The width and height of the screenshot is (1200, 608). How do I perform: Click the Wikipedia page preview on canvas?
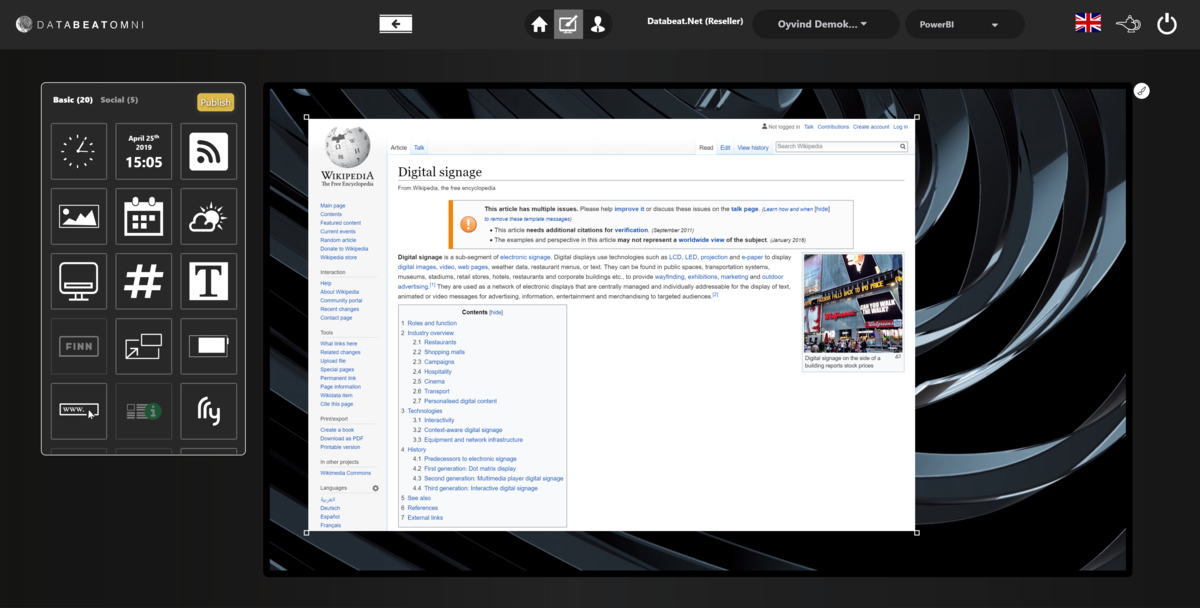coord(610,320)
